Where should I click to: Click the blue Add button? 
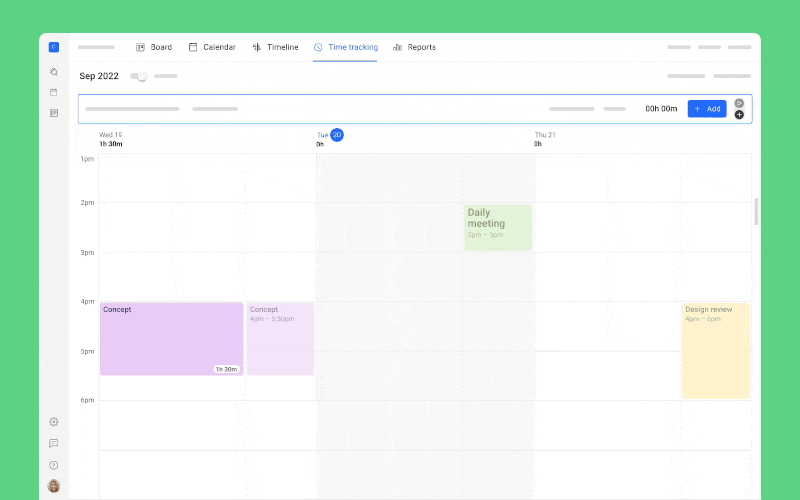click(707, 109)
